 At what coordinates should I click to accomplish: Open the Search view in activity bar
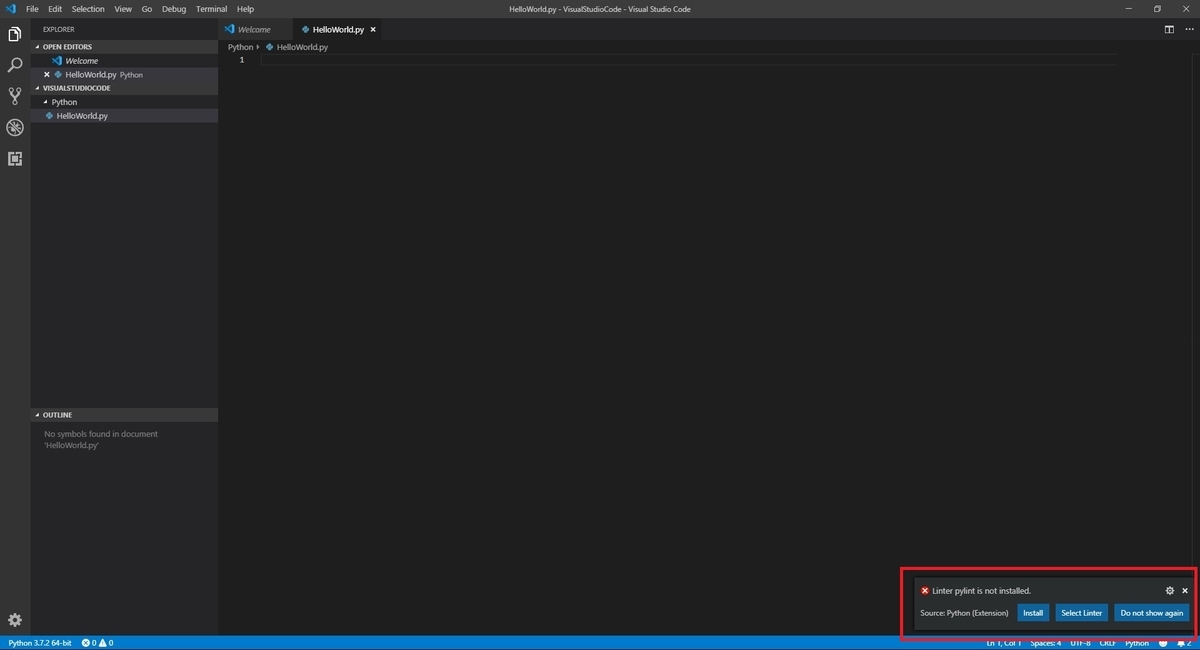click(x=15, y=65)
